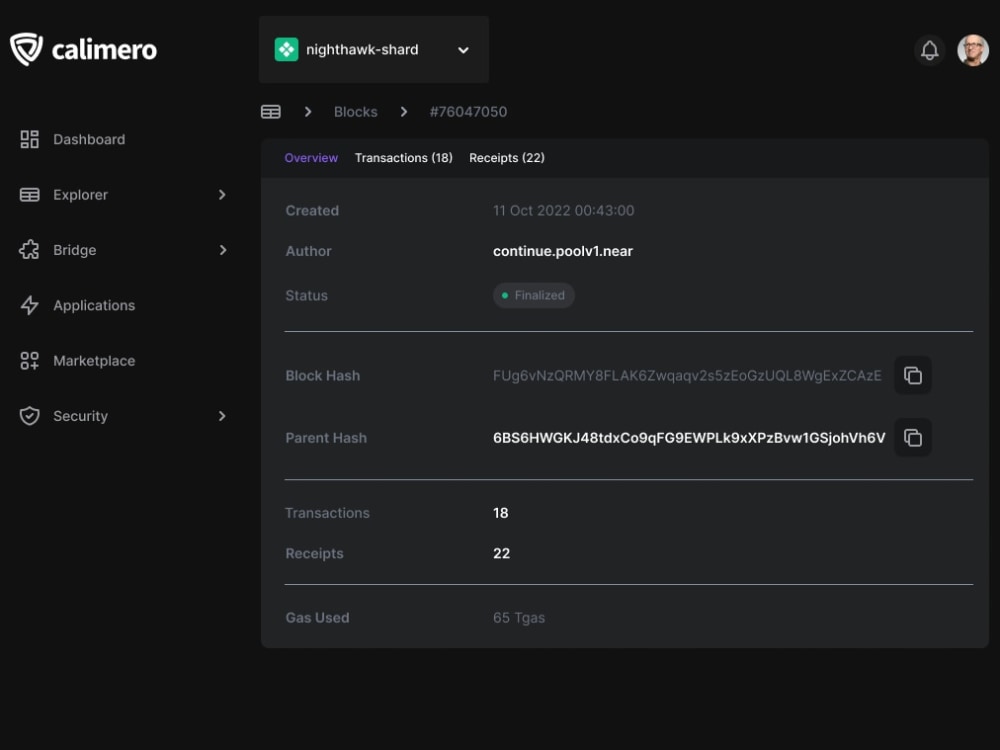Viewport: 1000px width, 750px height.
Task: Expand the Explorer submenu chevron
Action: point(222,195)
